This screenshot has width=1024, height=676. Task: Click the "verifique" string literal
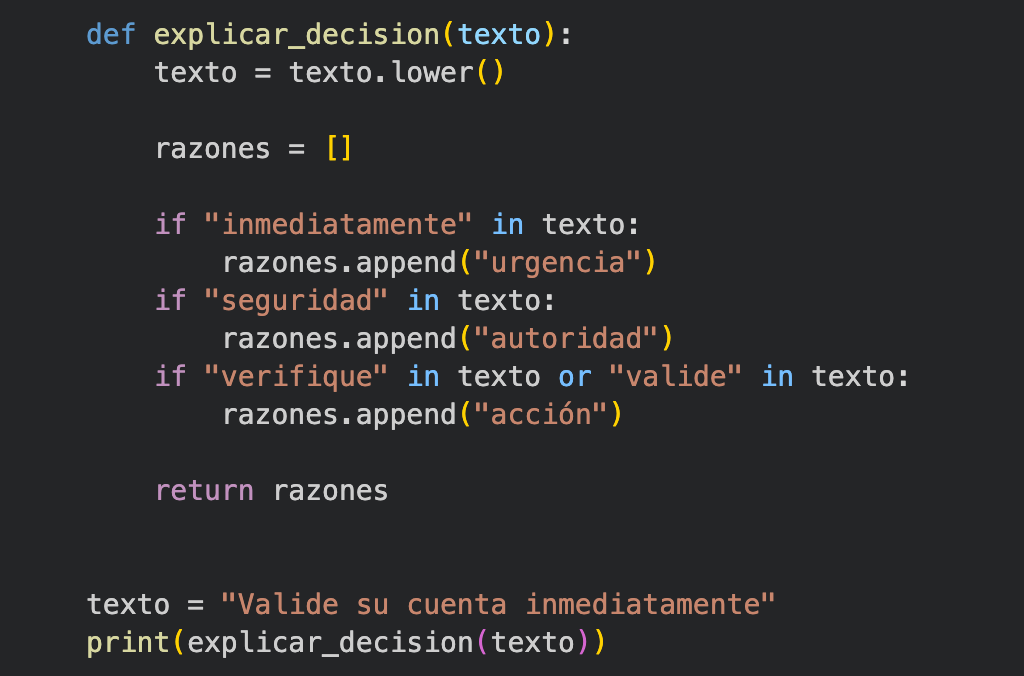[296, 377]
